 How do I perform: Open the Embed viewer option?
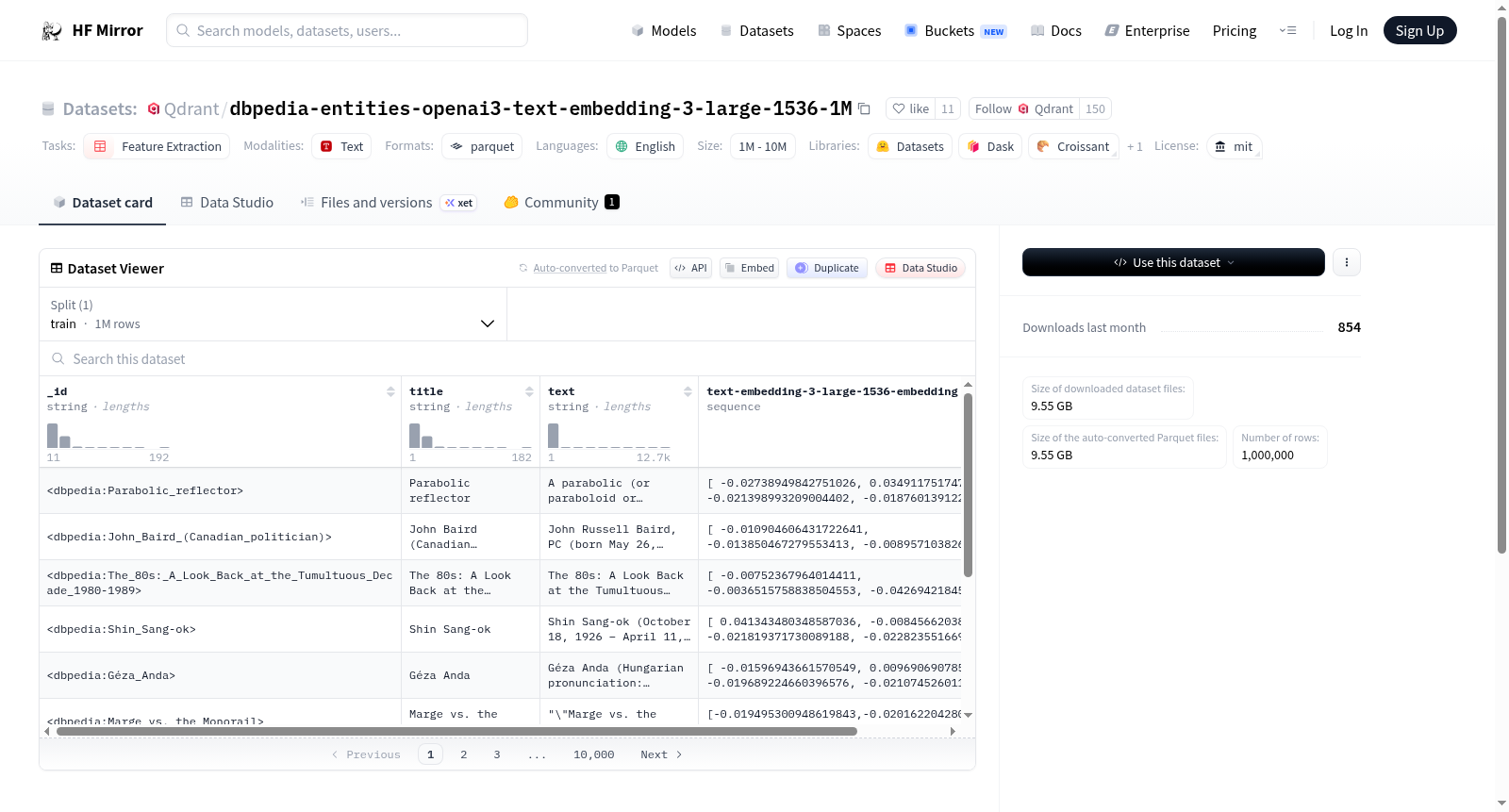[x=749, y=268]
